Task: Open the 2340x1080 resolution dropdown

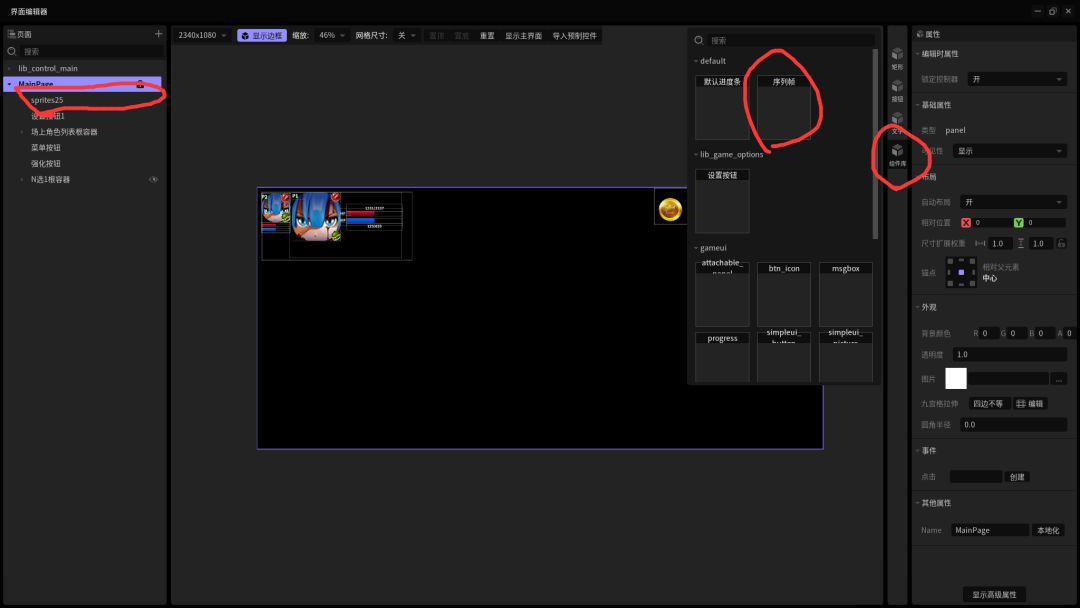Action: pyautogui.click(x=202, y=35)
